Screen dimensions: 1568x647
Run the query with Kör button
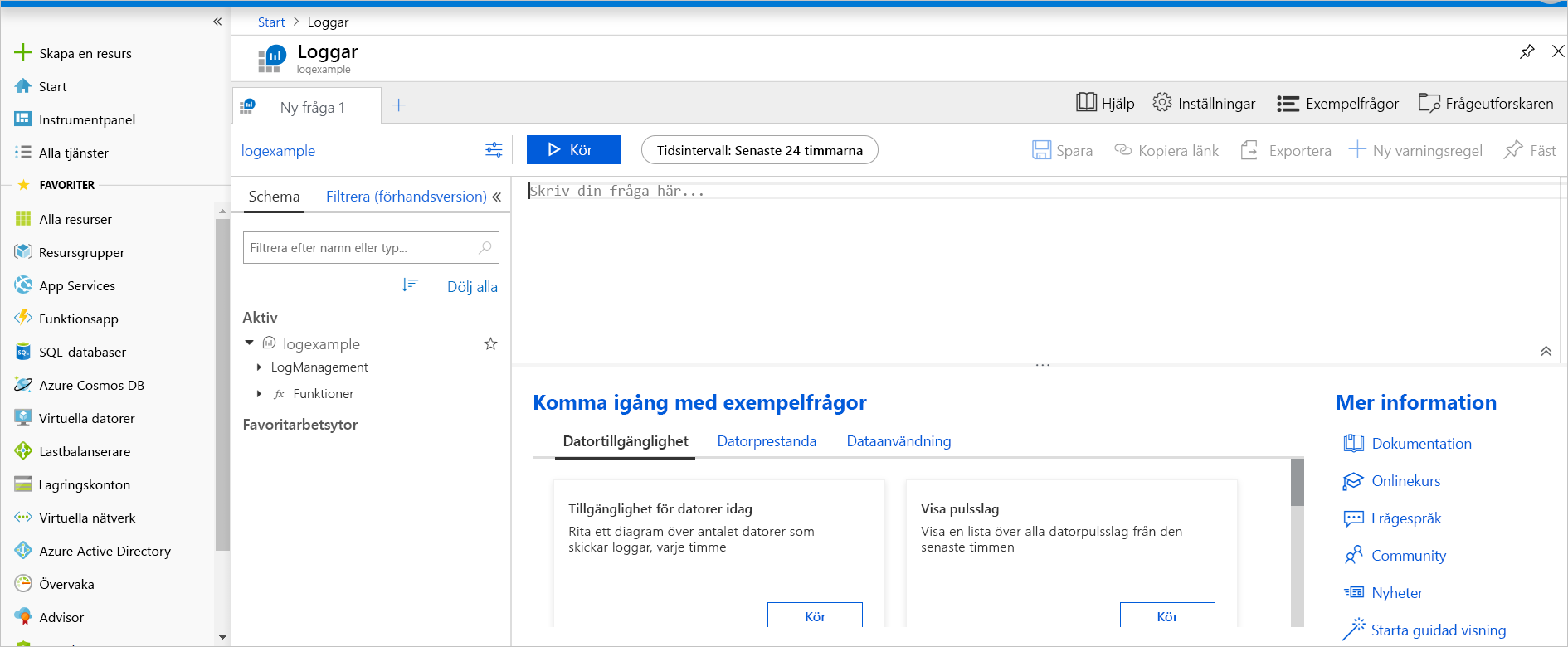573,150
